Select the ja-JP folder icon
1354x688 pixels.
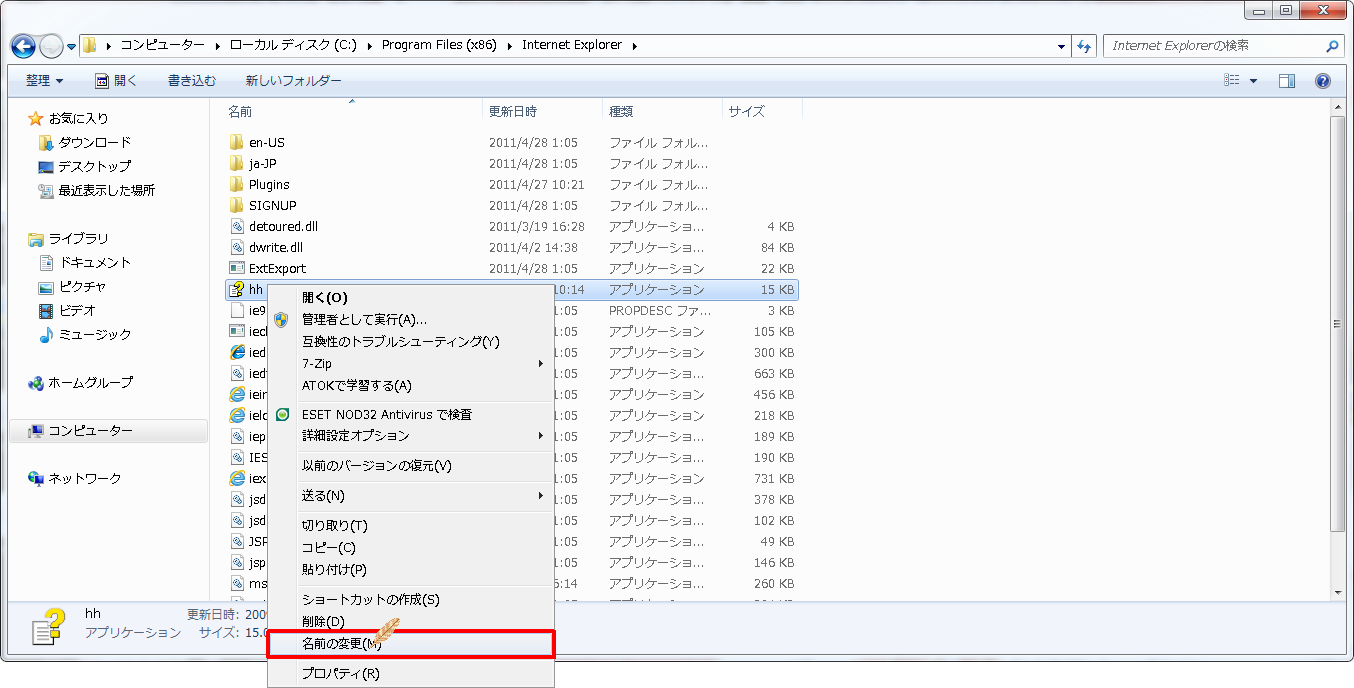237,163
